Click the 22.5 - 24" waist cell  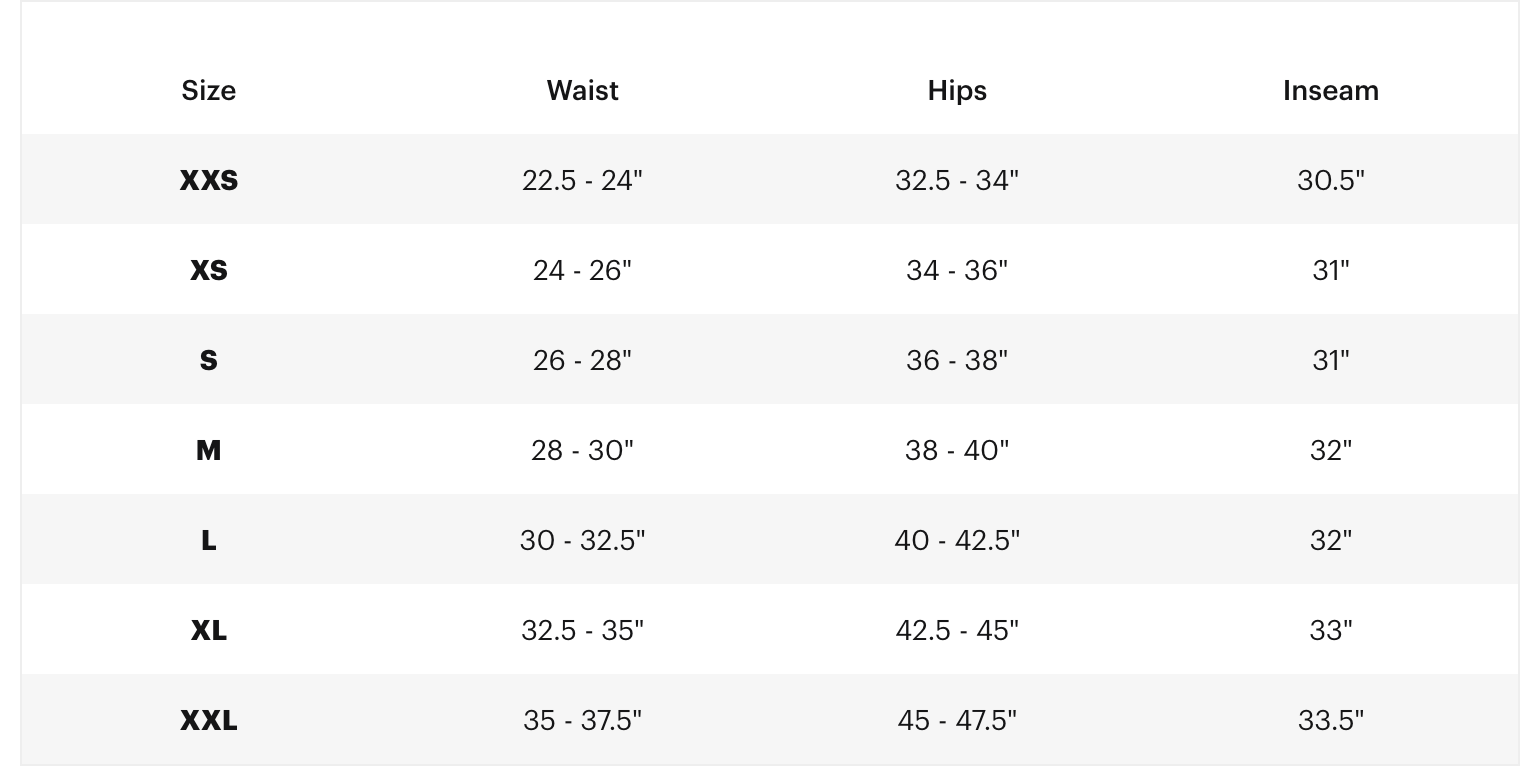(x=582, y=180)
